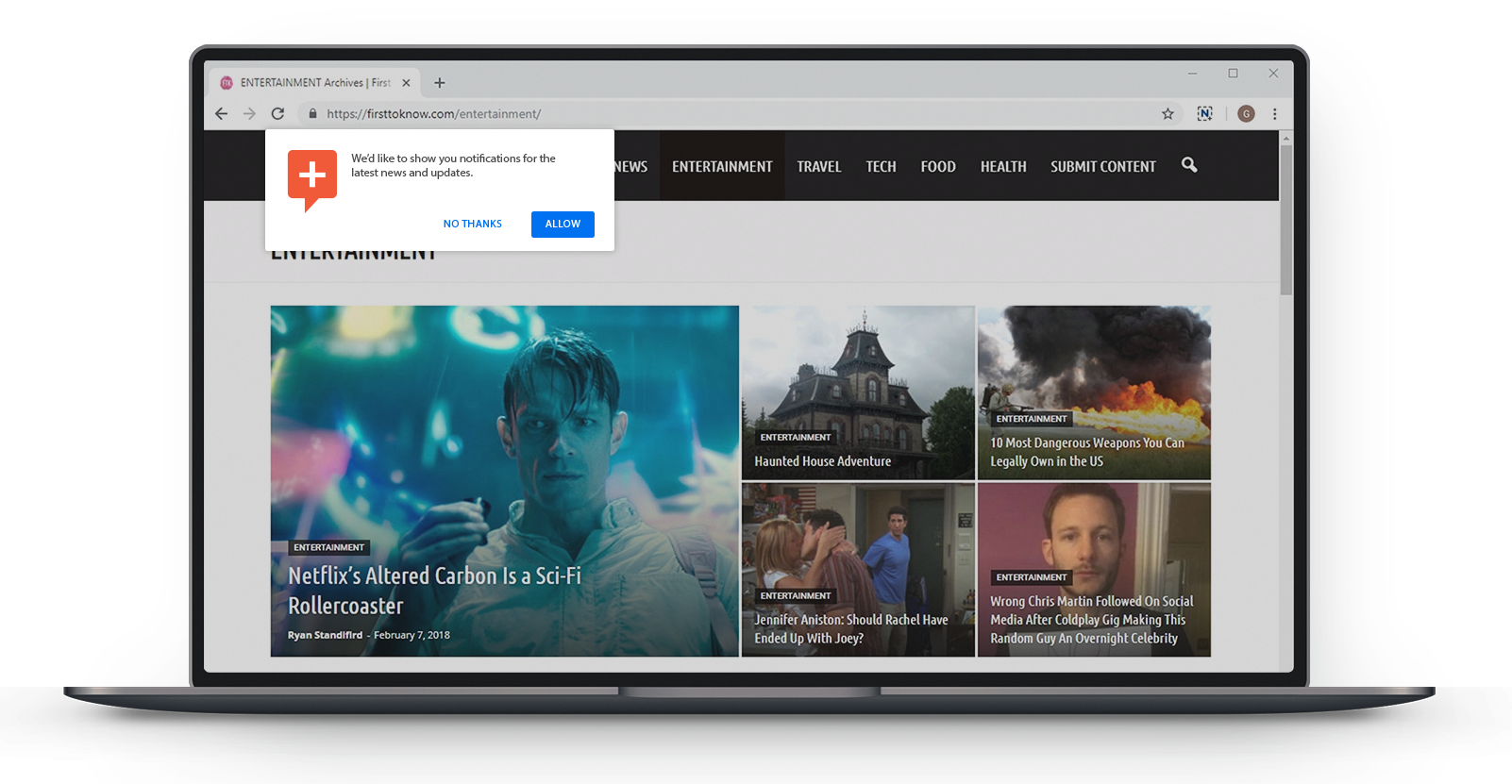Open the Haunted House Adventure article
The height and width of the screenshot is (784, 1512).
coord(822,461)
